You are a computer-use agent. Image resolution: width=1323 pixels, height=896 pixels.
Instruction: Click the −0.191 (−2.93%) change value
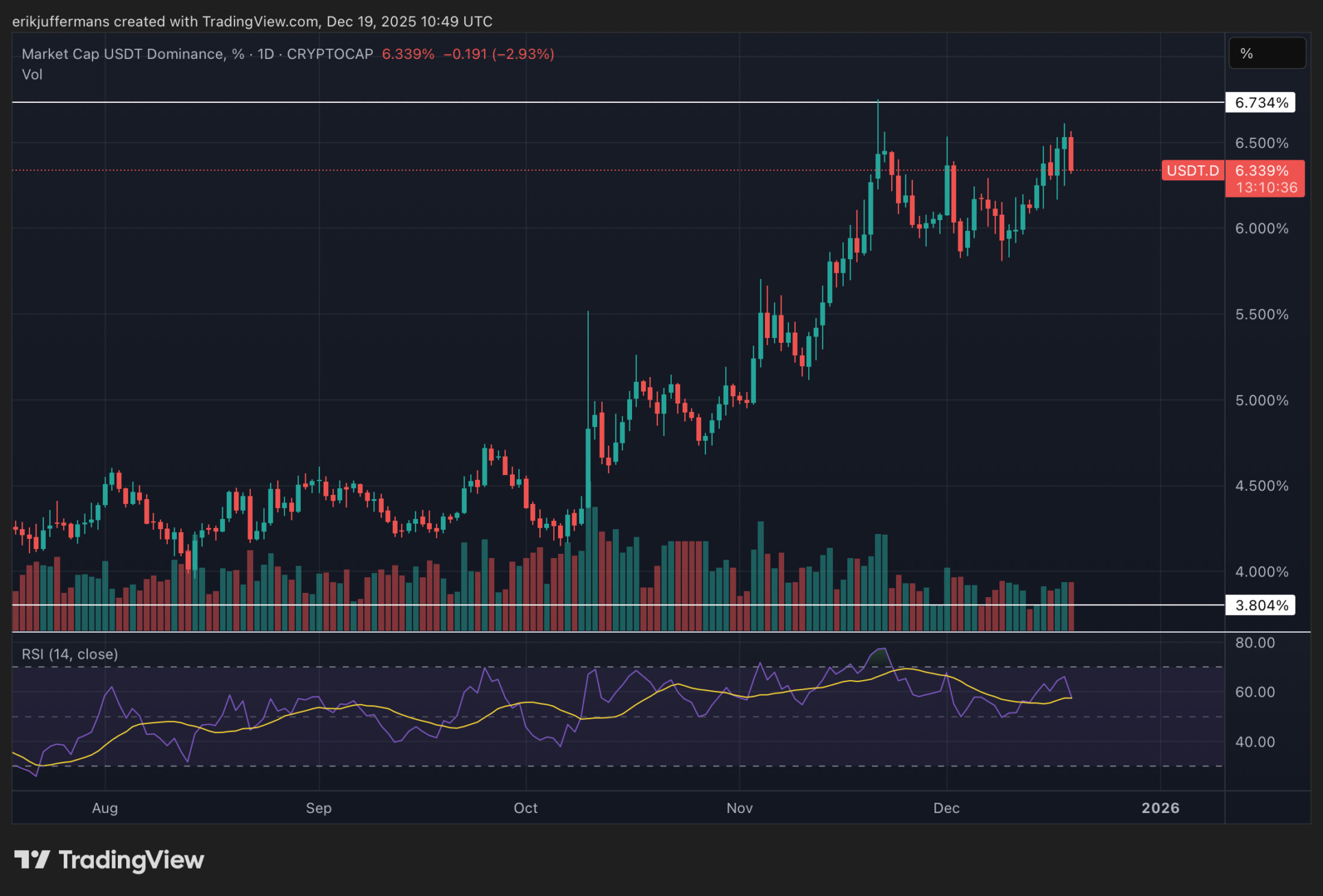pos(498,54)
